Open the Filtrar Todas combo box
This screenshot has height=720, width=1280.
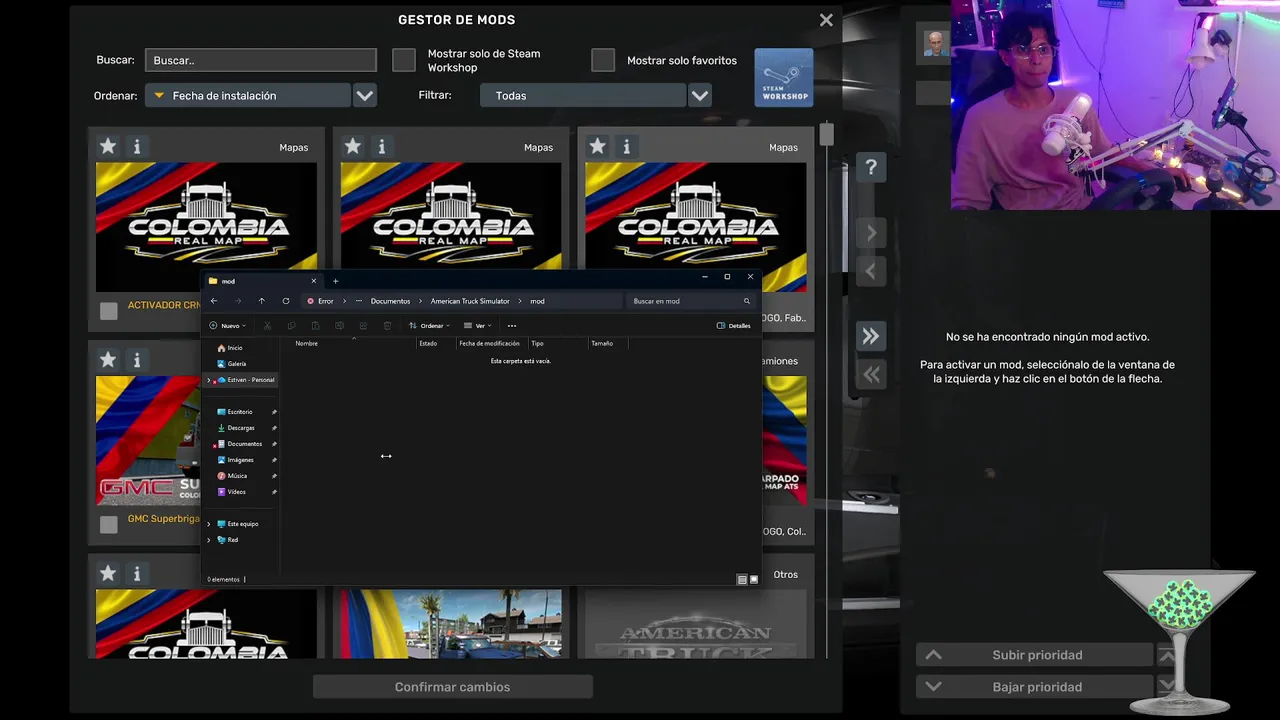(583, 95)
